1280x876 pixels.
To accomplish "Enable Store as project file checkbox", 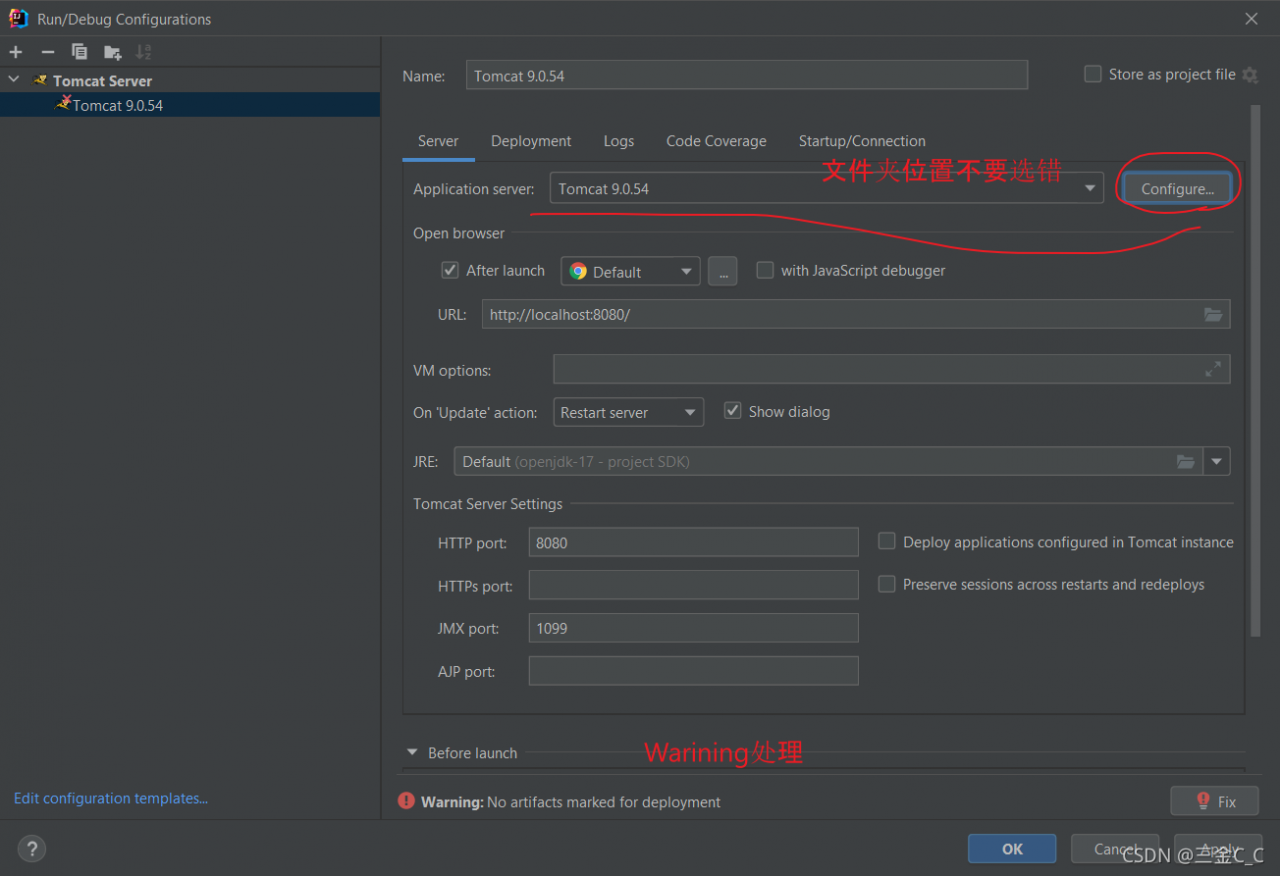I will tap(1093, 74).
